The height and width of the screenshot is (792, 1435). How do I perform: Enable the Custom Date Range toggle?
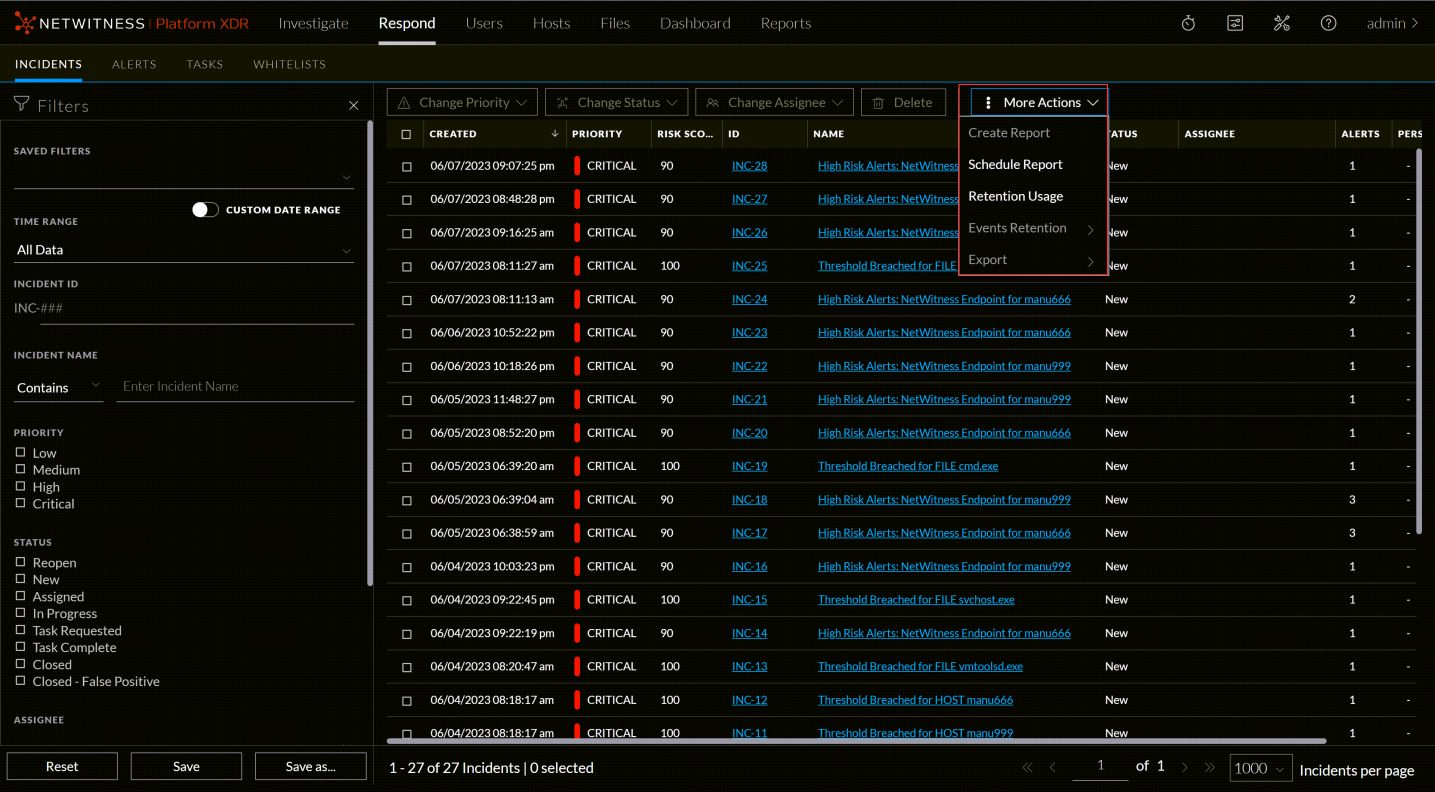click(204, 209)
